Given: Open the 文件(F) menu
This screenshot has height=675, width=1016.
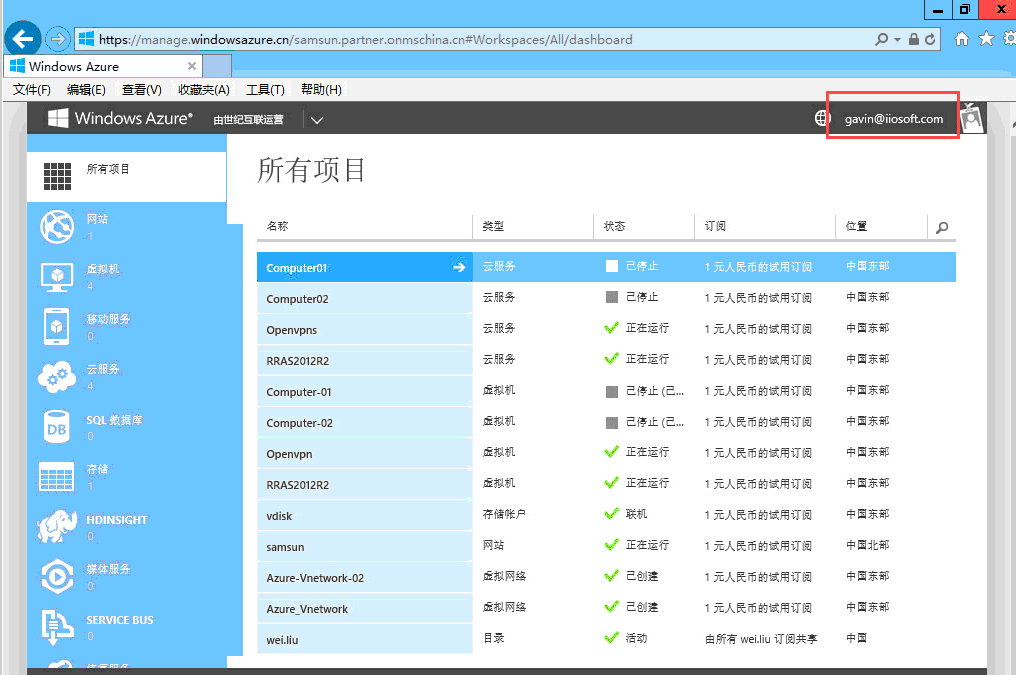Looking at the screenshot, I should (x=32, y=89).
